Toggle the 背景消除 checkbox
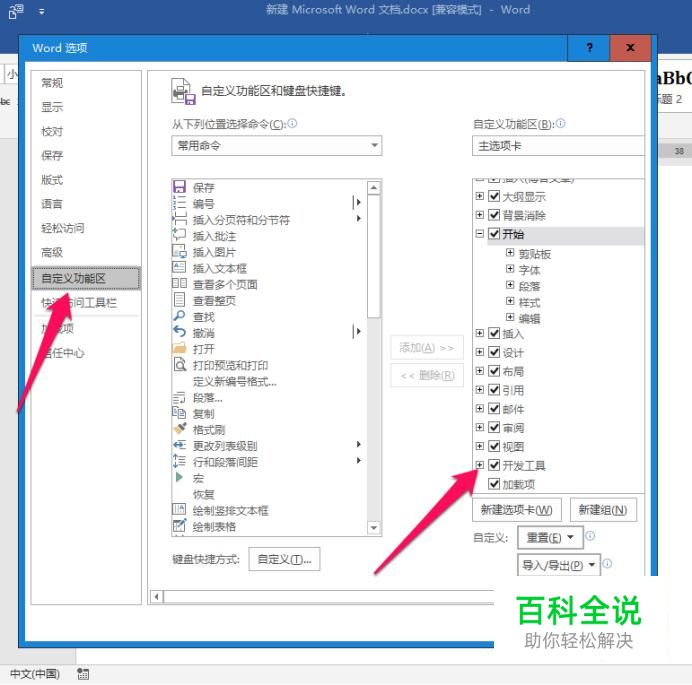The height and width of the screenshot is (685, 692). 494,215
